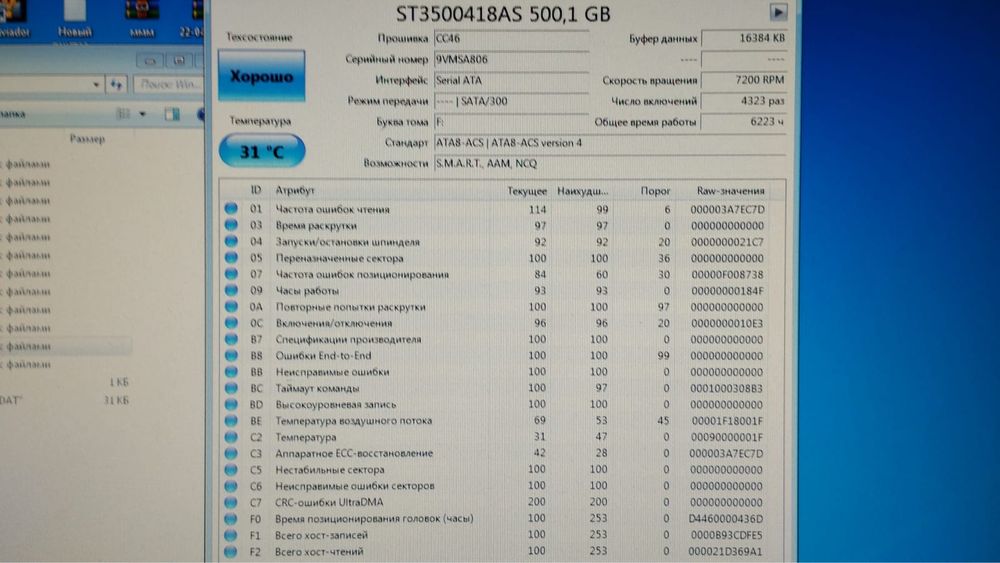Click the status dot of row C2 Температура

tap(231, 437)
